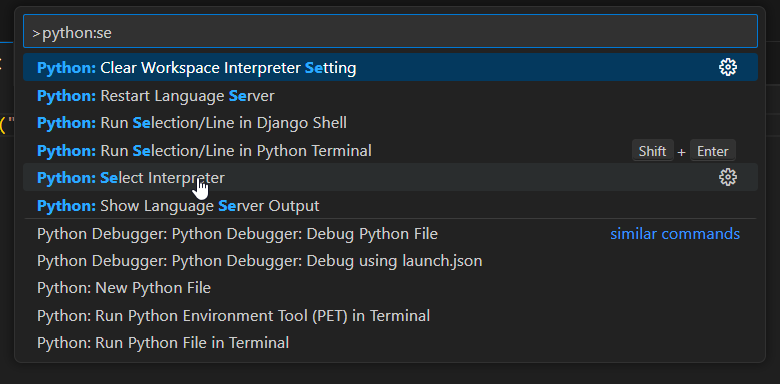Pick Run Selection/Line in Python Terminal
This screenshot has width=780, height=384.
pos(390,150)
